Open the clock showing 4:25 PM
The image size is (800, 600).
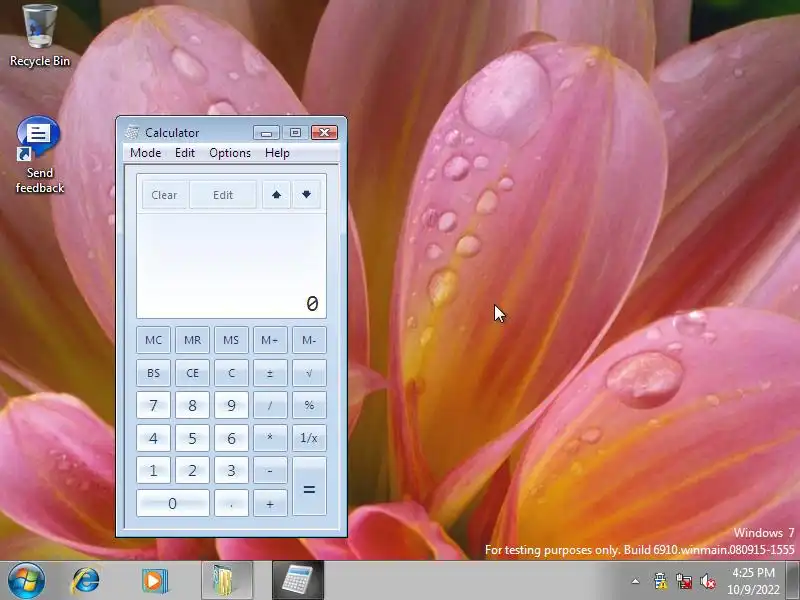(x=753, y=581)
